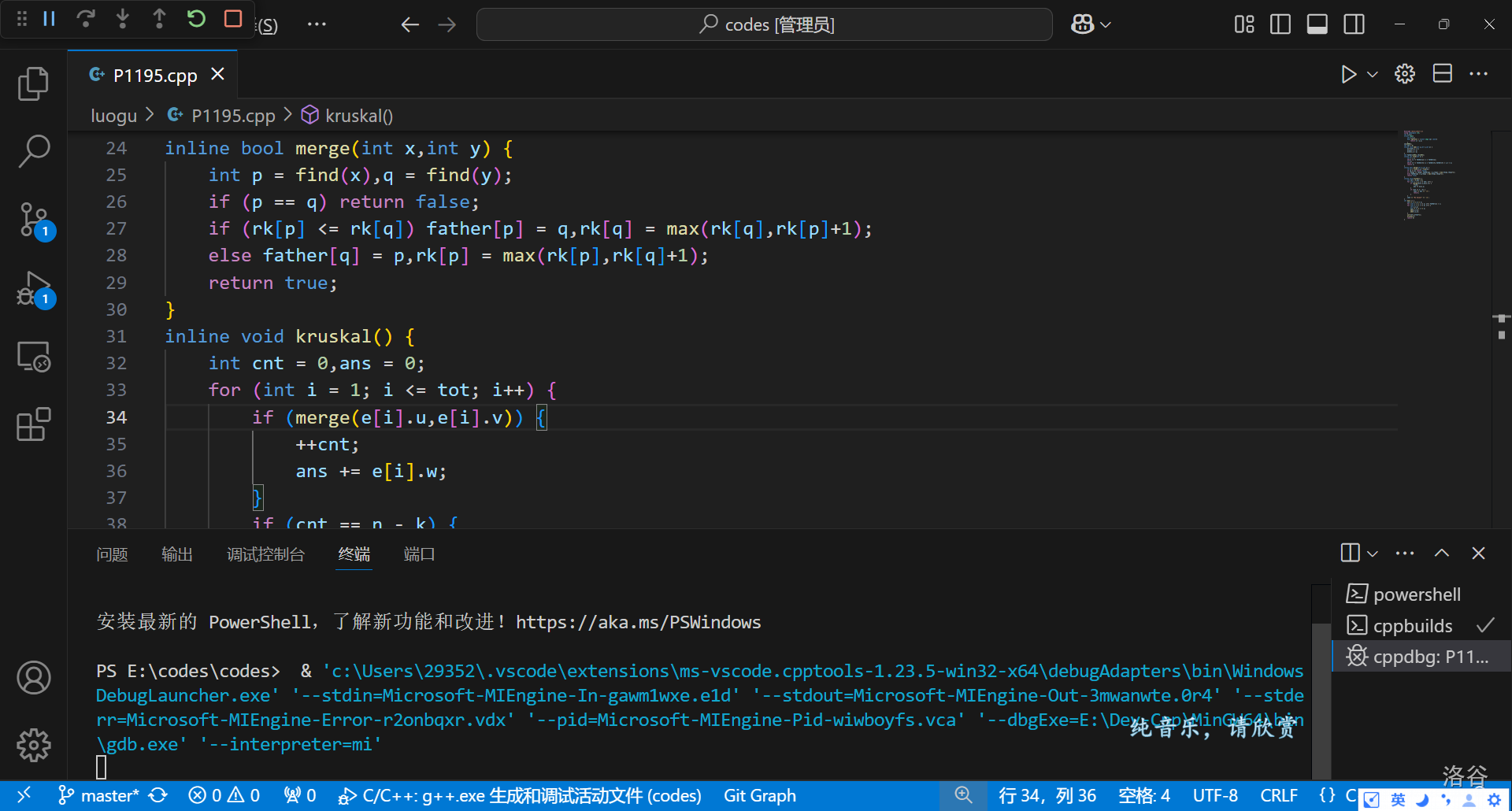1512x811 pixels.
Task: Click the status bar zoom icon
Action: (x=963, y=795)
